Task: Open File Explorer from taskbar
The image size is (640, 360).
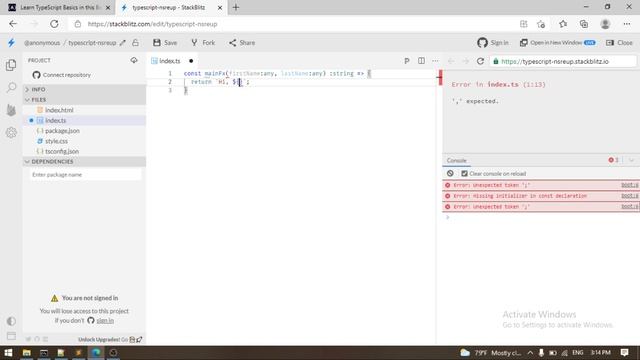Action: click(27, 353)
